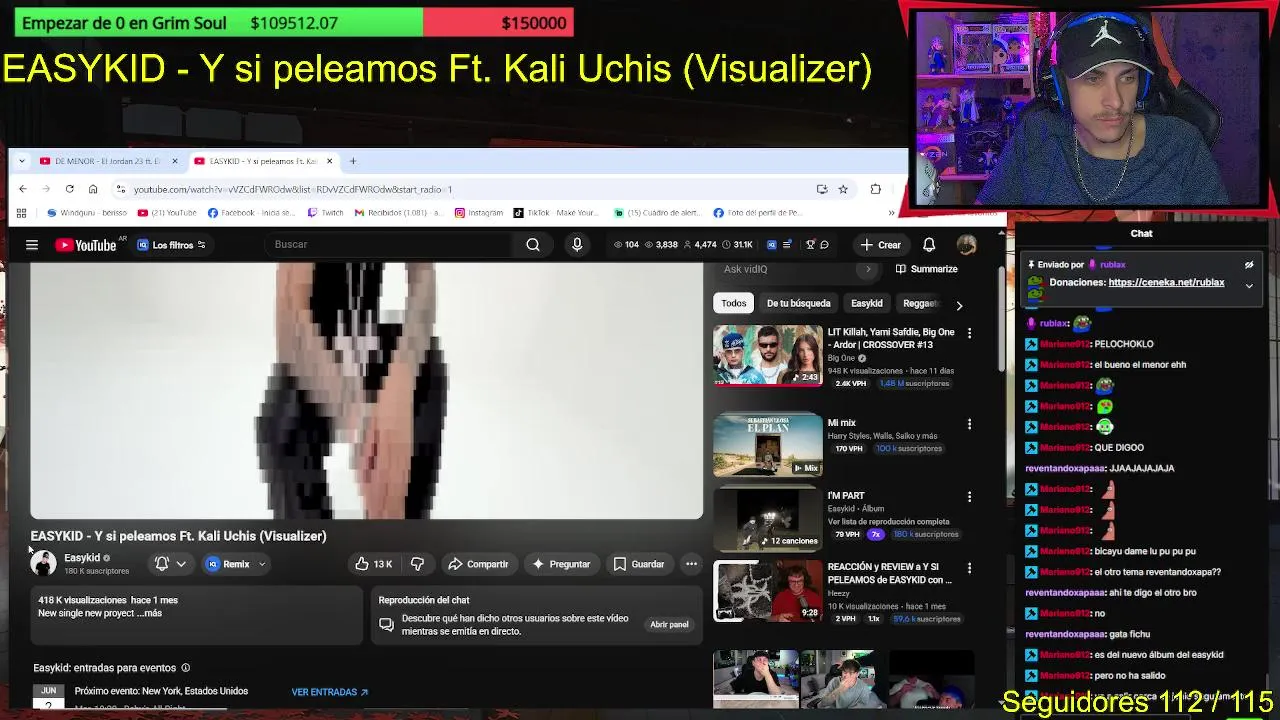
Task: Expand the vidIQ Remix dropdown
Action: pos(262,564)
